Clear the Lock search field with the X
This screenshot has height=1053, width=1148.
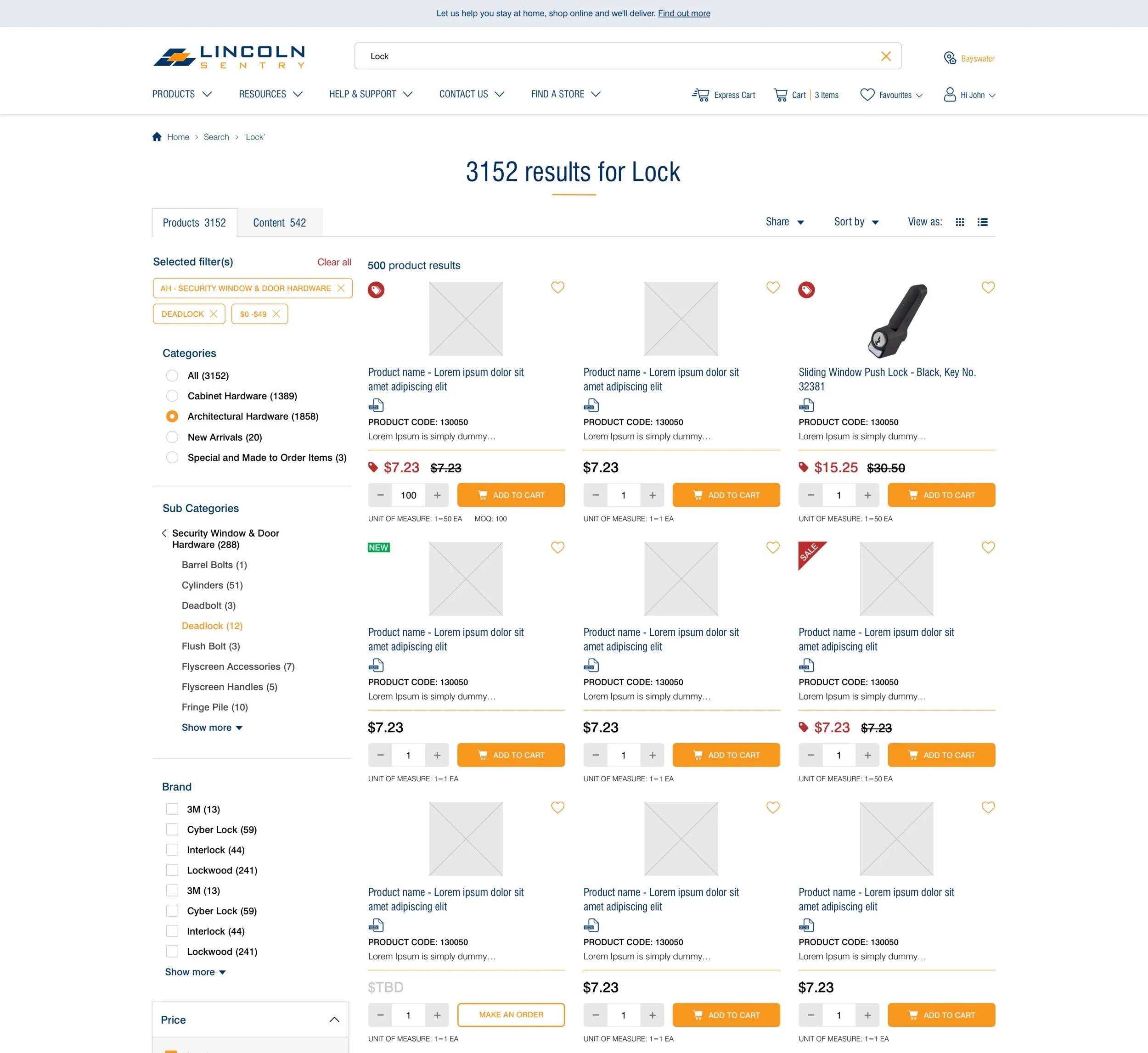tap(886, 56)
